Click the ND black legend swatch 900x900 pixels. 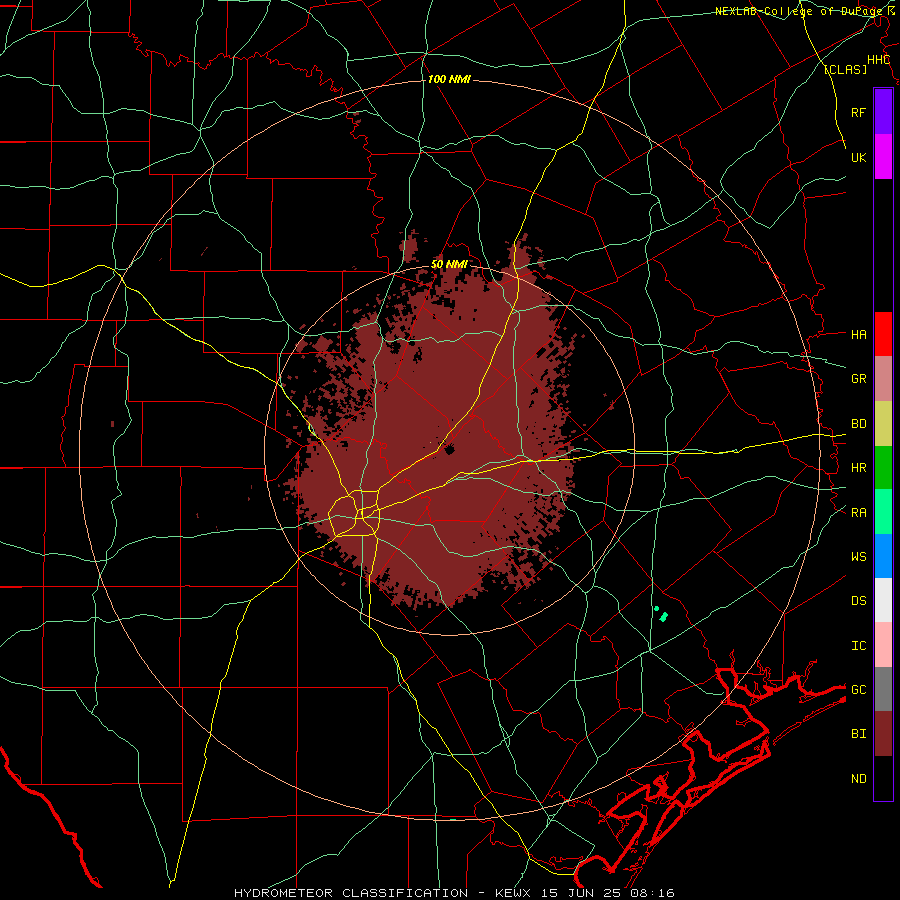coord(883,778)
